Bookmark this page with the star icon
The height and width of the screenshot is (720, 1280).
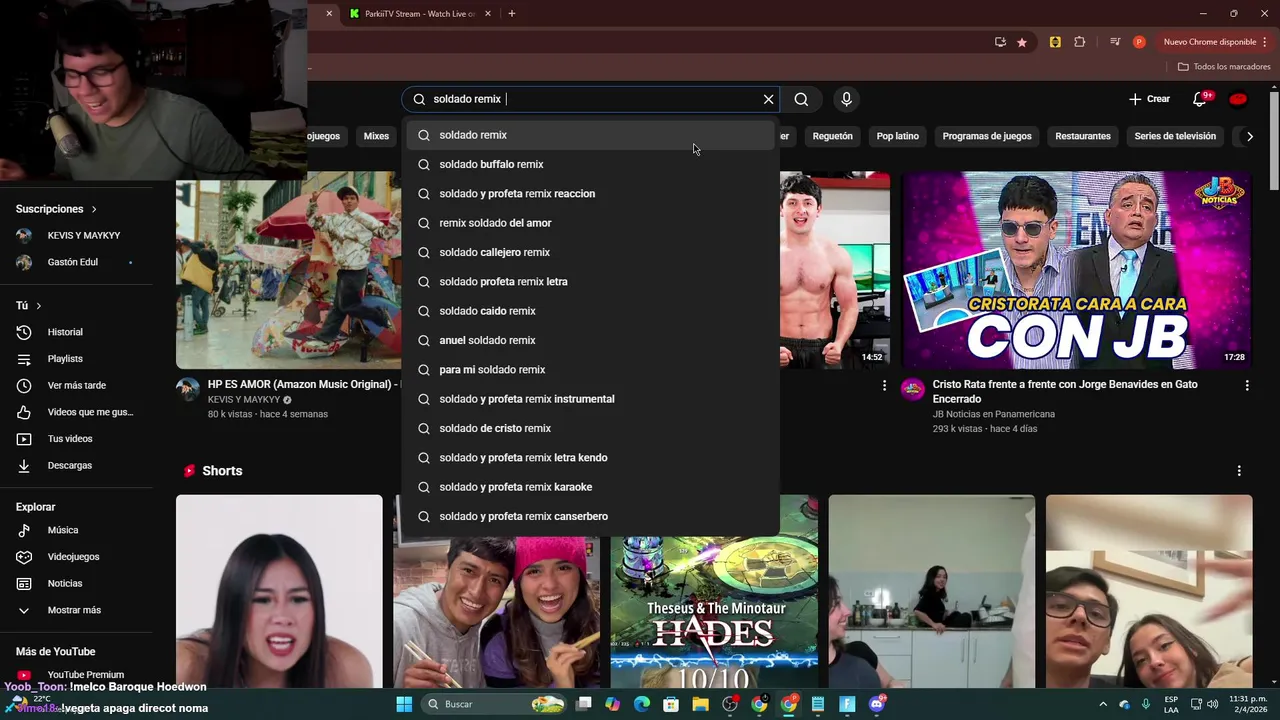[x=1022, y=42]
